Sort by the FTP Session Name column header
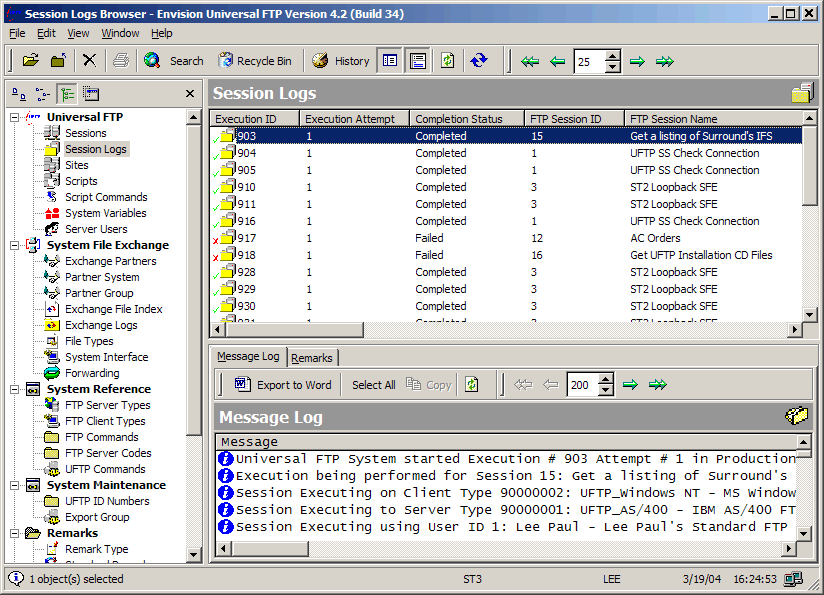824x595 pixels. pyautogui.click(x=714, y=119)
